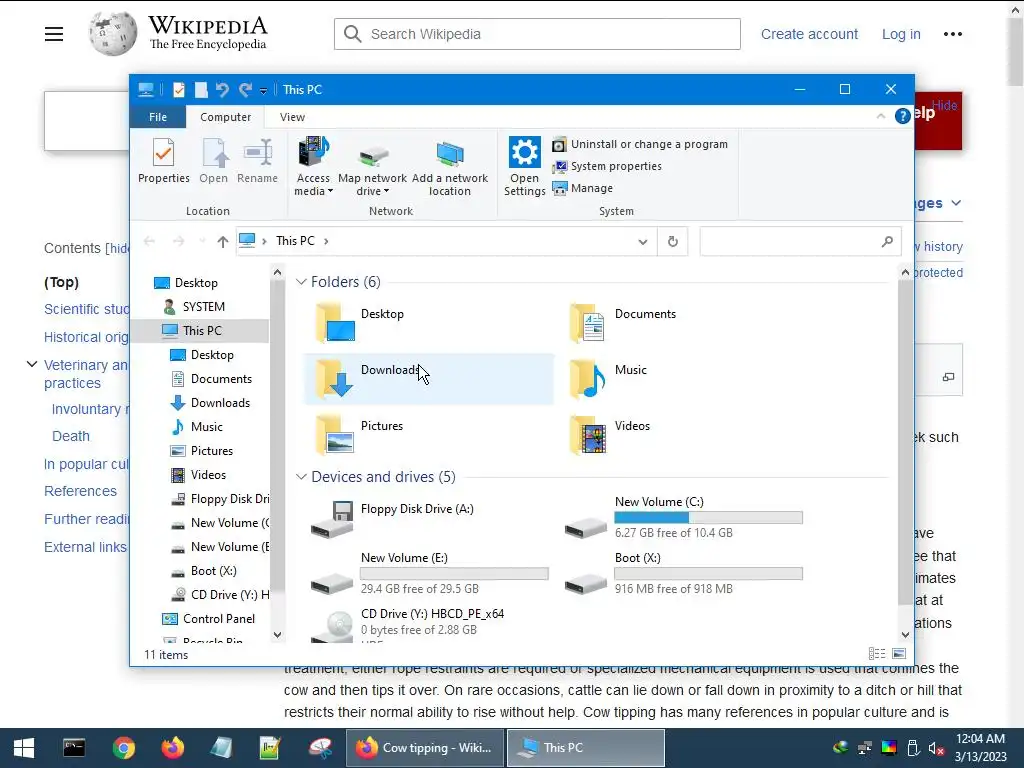Select New Volume (E:) drive

[x=429, y=575]
